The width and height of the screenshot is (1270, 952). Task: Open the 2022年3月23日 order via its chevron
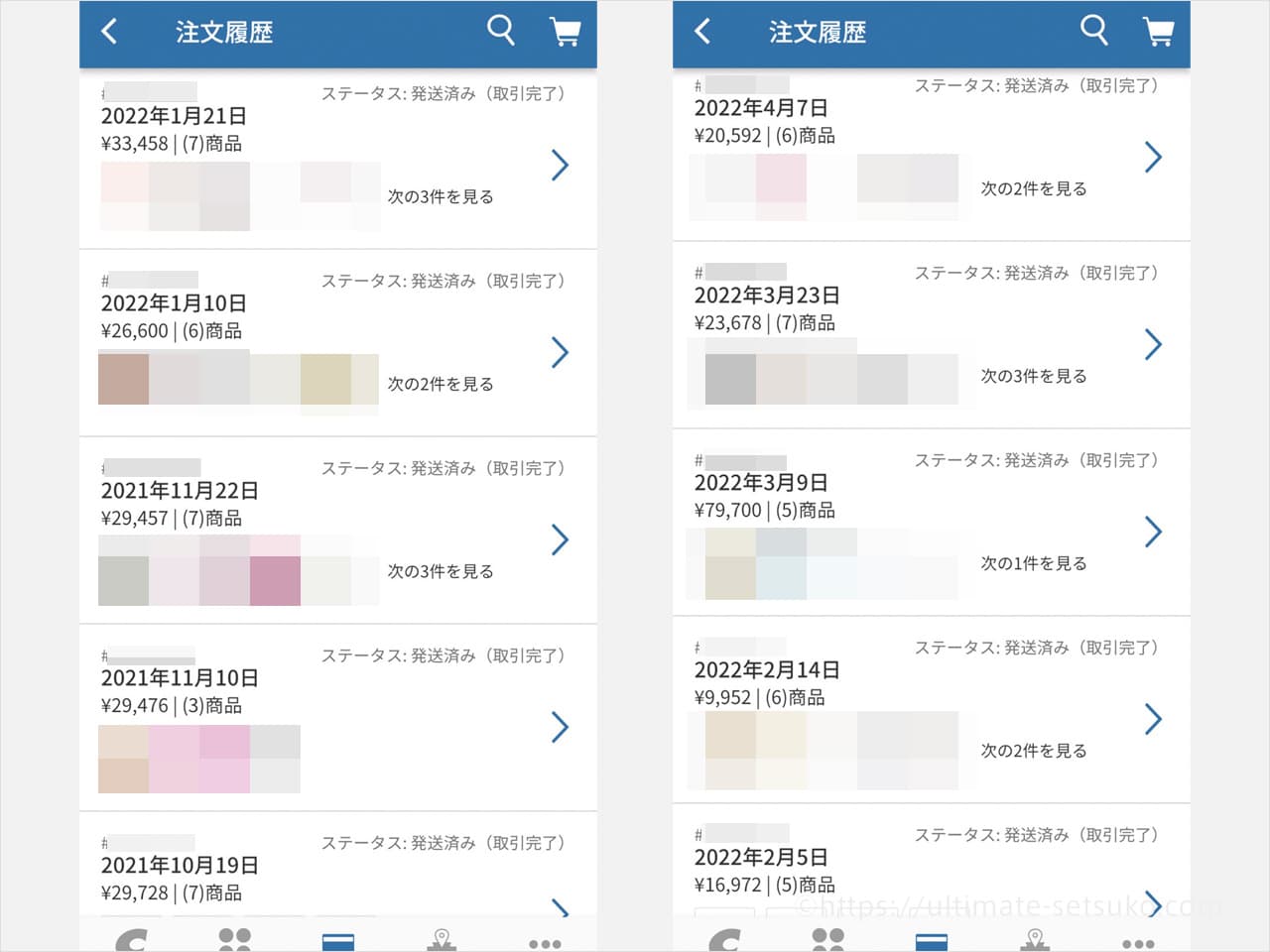pyautogui.click(x=1153, y=344)
